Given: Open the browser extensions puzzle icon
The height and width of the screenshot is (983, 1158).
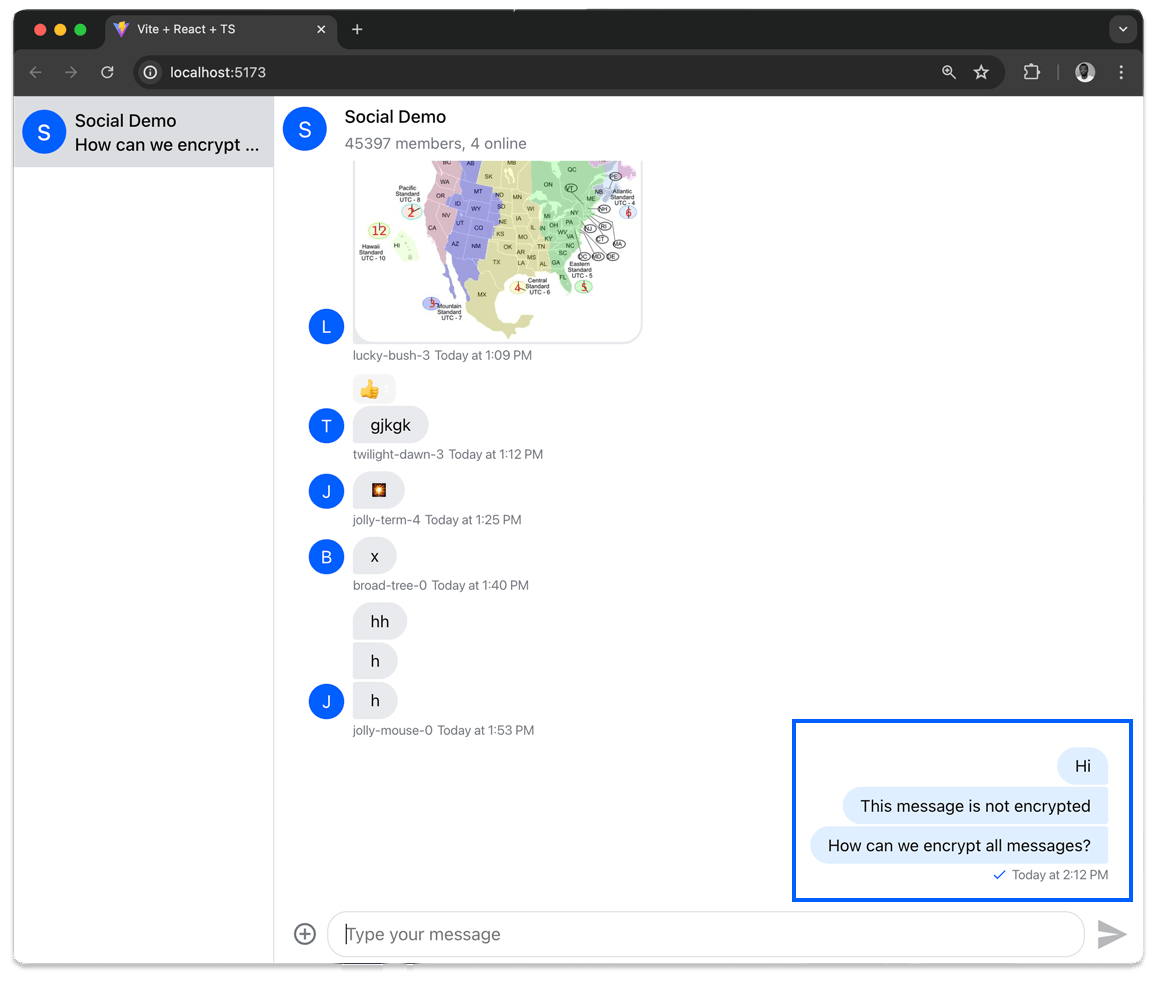Looking at the screenshot, I should point(1031,72).
